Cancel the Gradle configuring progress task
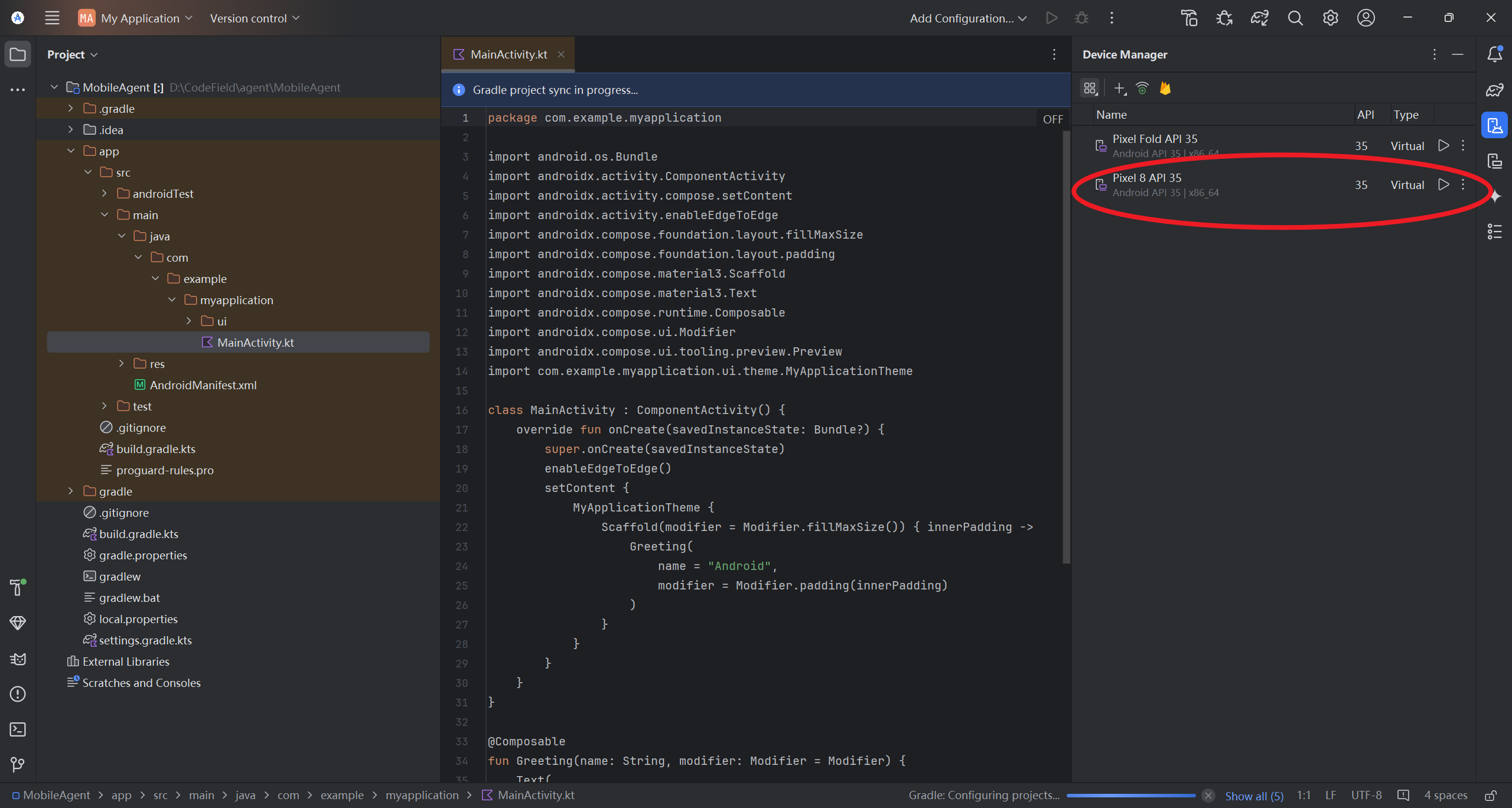The height and width of the screenshot is (808, 1512). 1208,796
